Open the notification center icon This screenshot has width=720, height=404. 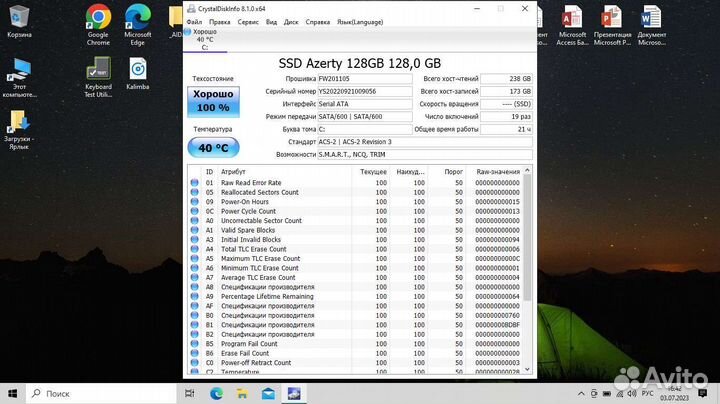click(702, 393)
